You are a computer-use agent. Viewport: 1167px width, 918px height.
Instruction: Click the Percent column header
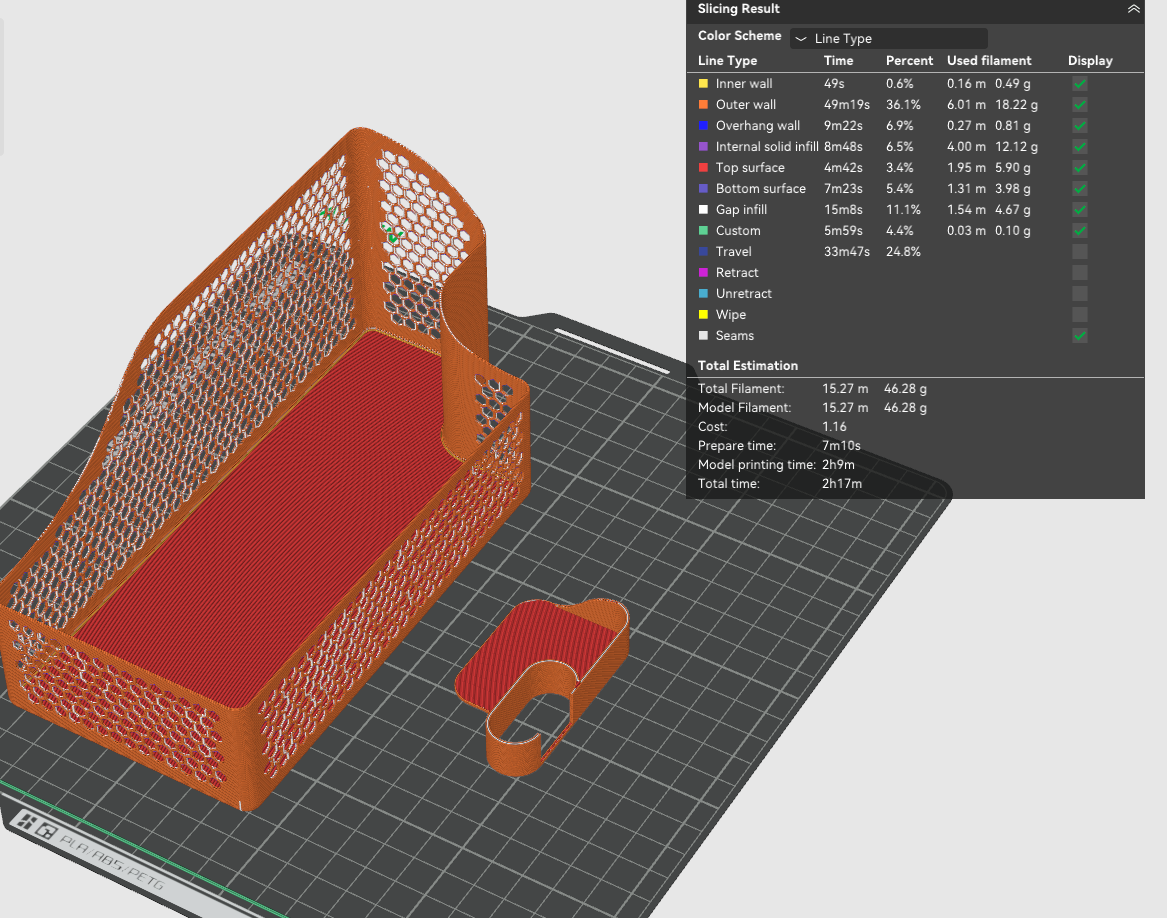[x=909, y=60]
